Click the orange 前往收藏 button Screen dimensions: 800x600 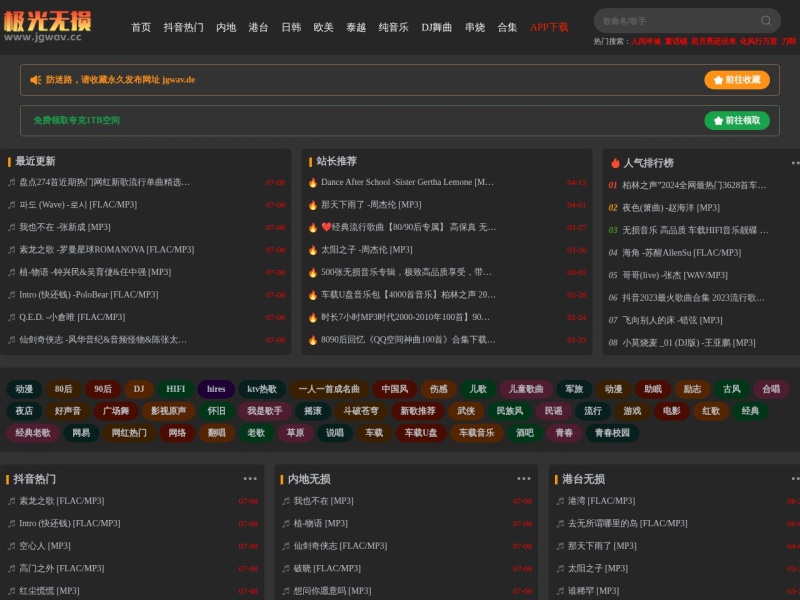pyautogui.click(x=737, y=80)
